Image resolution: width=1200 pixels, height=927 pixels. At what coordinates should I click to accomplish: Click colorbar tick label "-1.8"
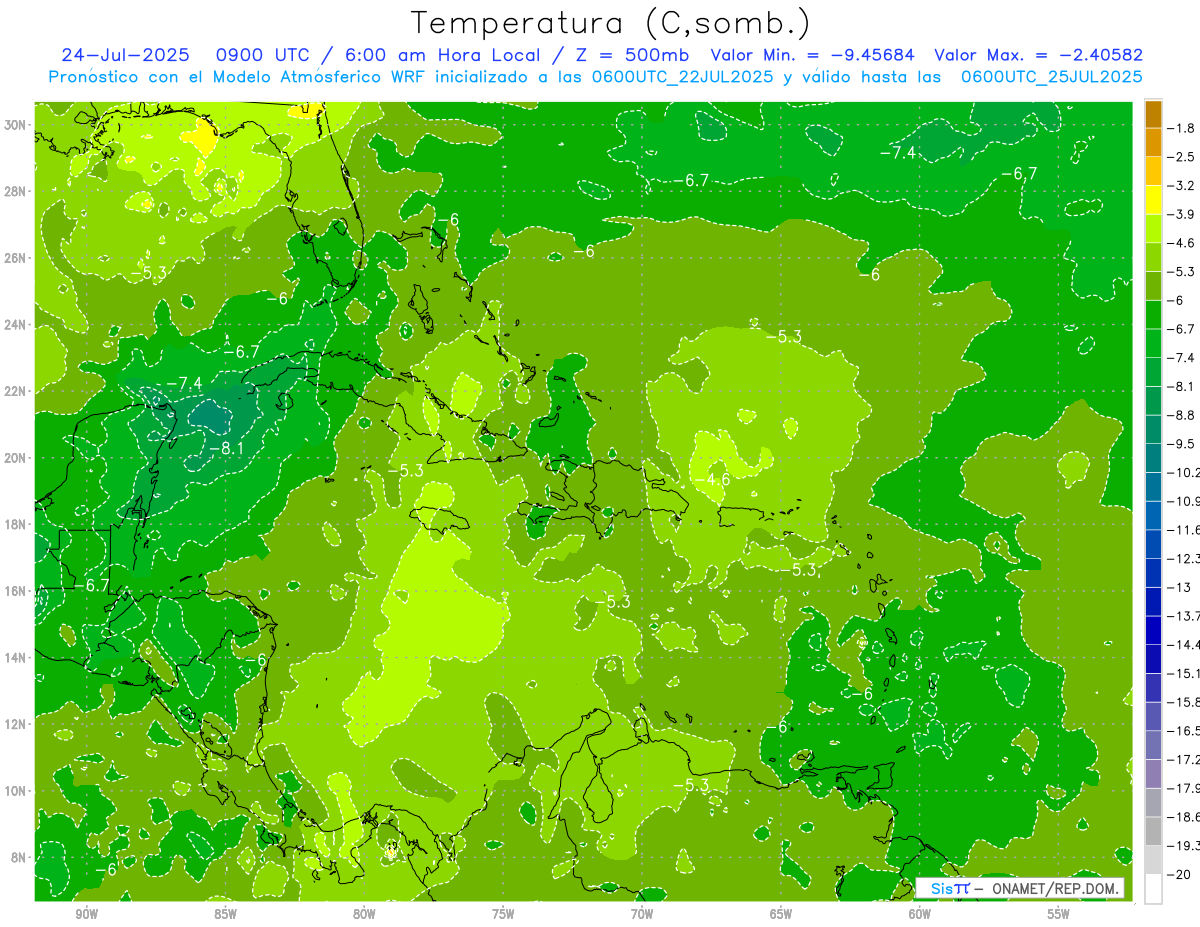click(1182, 128)
